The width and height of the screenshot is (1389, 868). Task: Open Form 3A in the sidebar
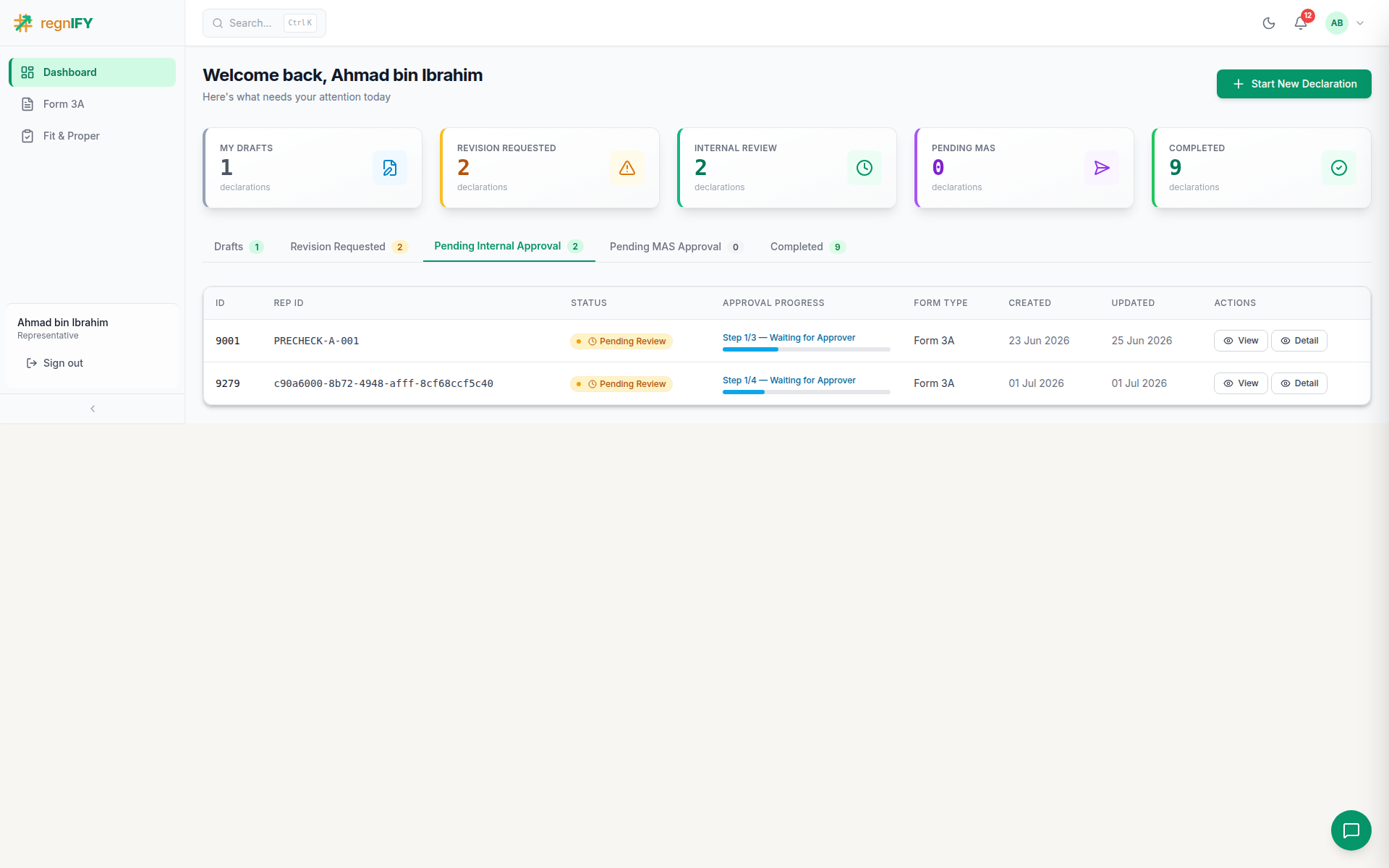(92, 104)
